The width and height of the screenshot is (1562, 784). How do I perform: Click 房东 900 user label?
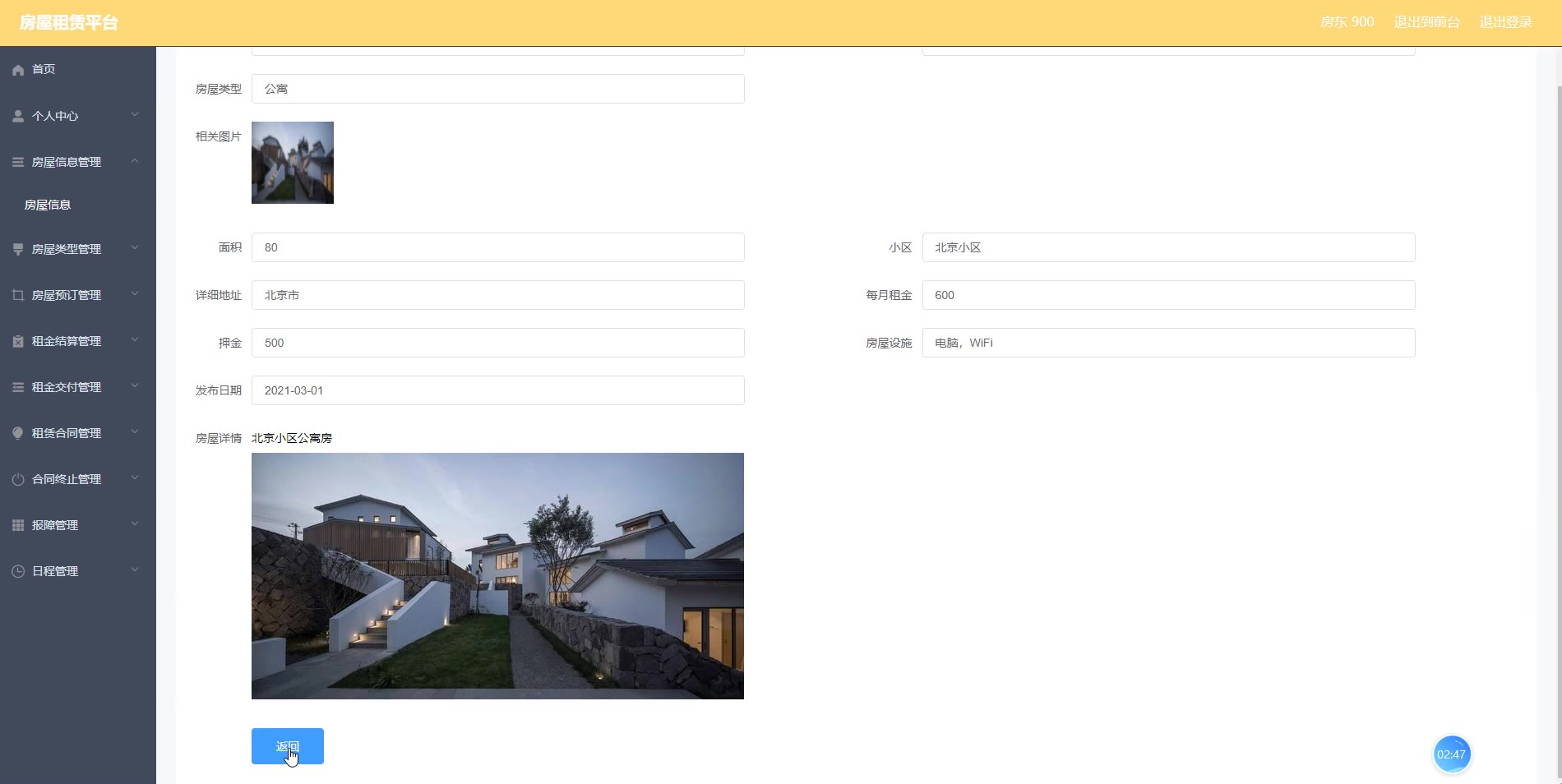pos(1347,22)
